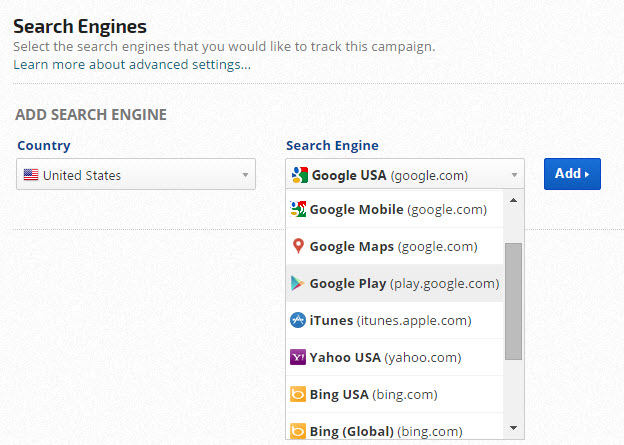
Task: Open the Country dropdown
Action: 137,175
